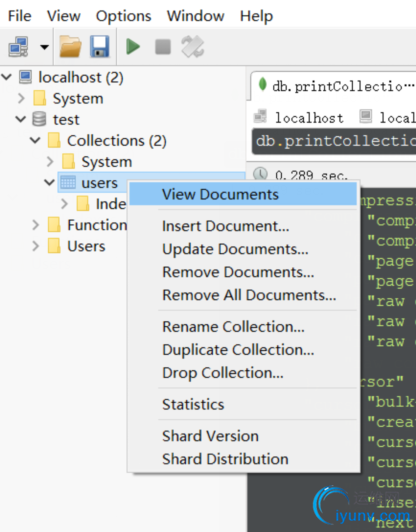Screen dimensions: 416x532
Task: Expand the Users folder
Action: tap(36, 246)
